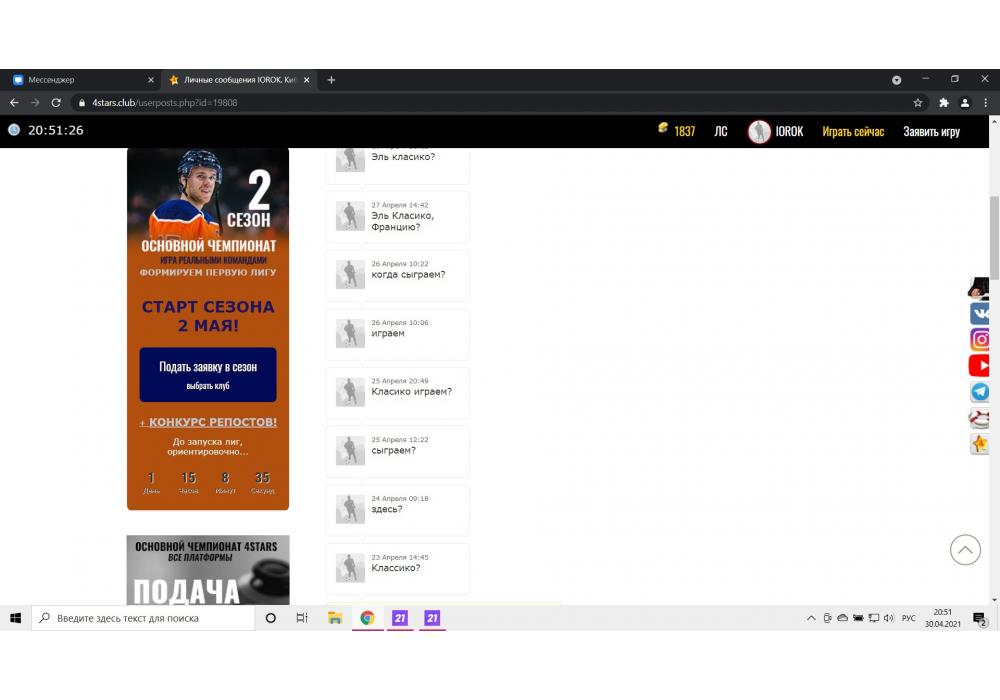
Task: Click the Windows search box
Action: click(143, 619)
